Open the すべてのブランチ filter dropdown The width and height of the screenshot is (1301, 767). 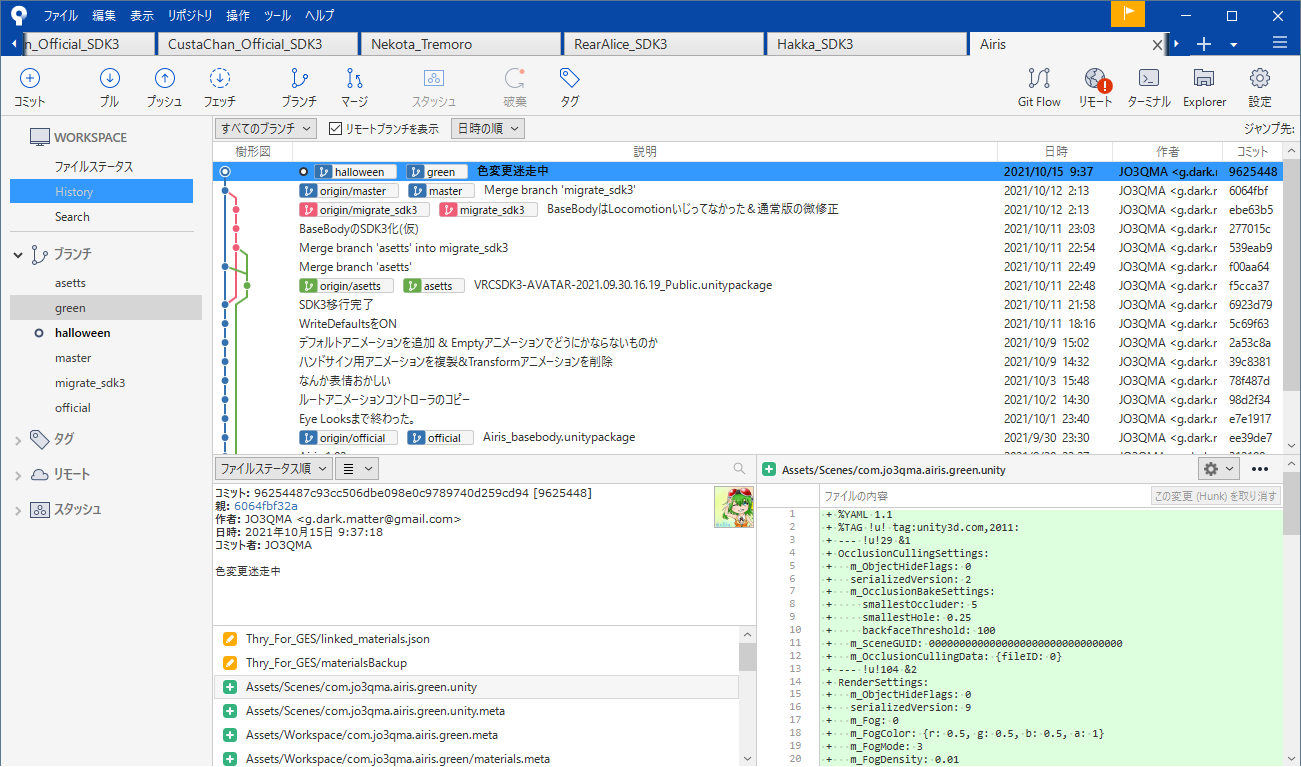265,128
